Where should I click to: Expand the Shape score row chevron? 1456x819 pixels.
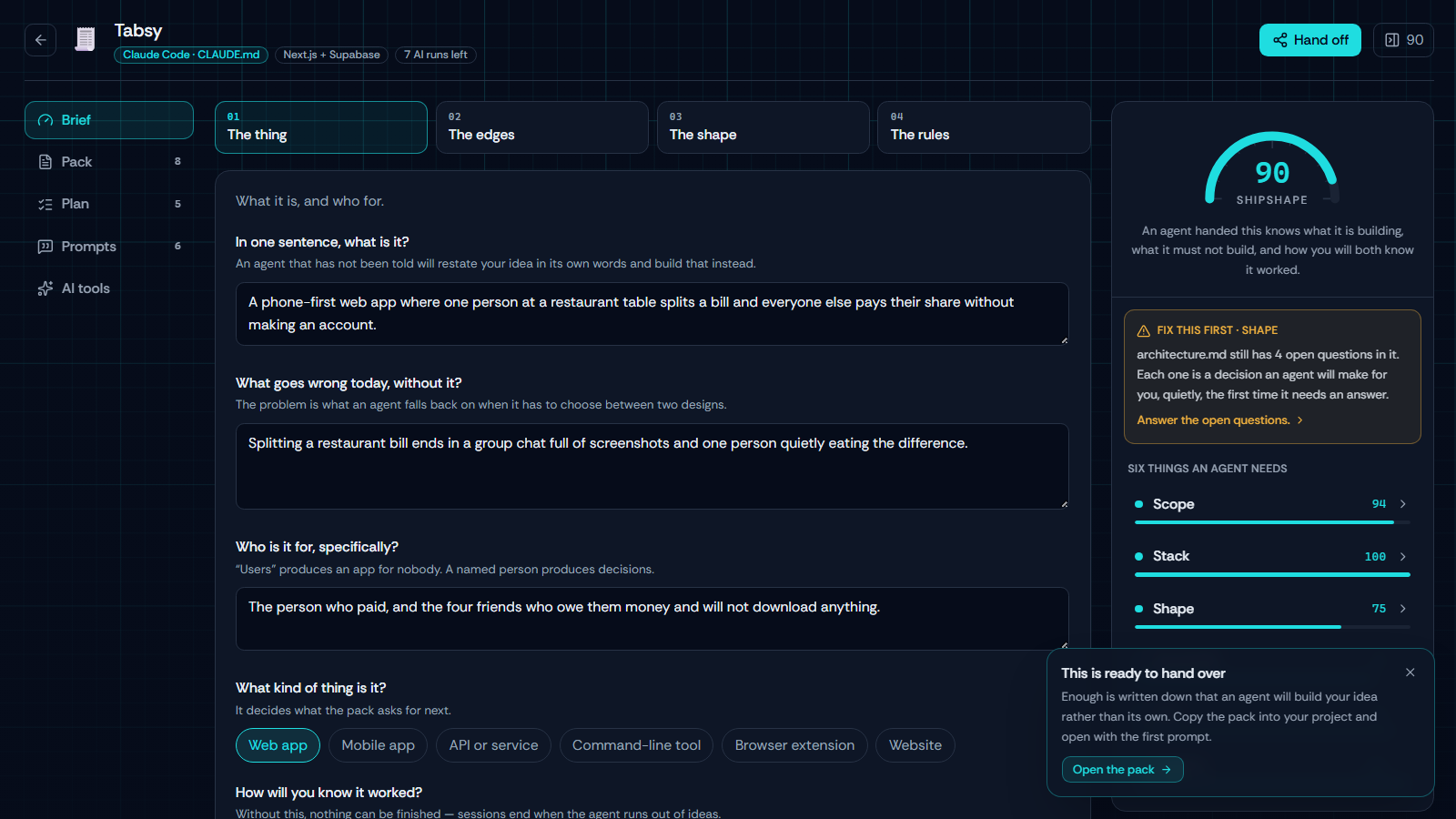tap(1403, 609)
